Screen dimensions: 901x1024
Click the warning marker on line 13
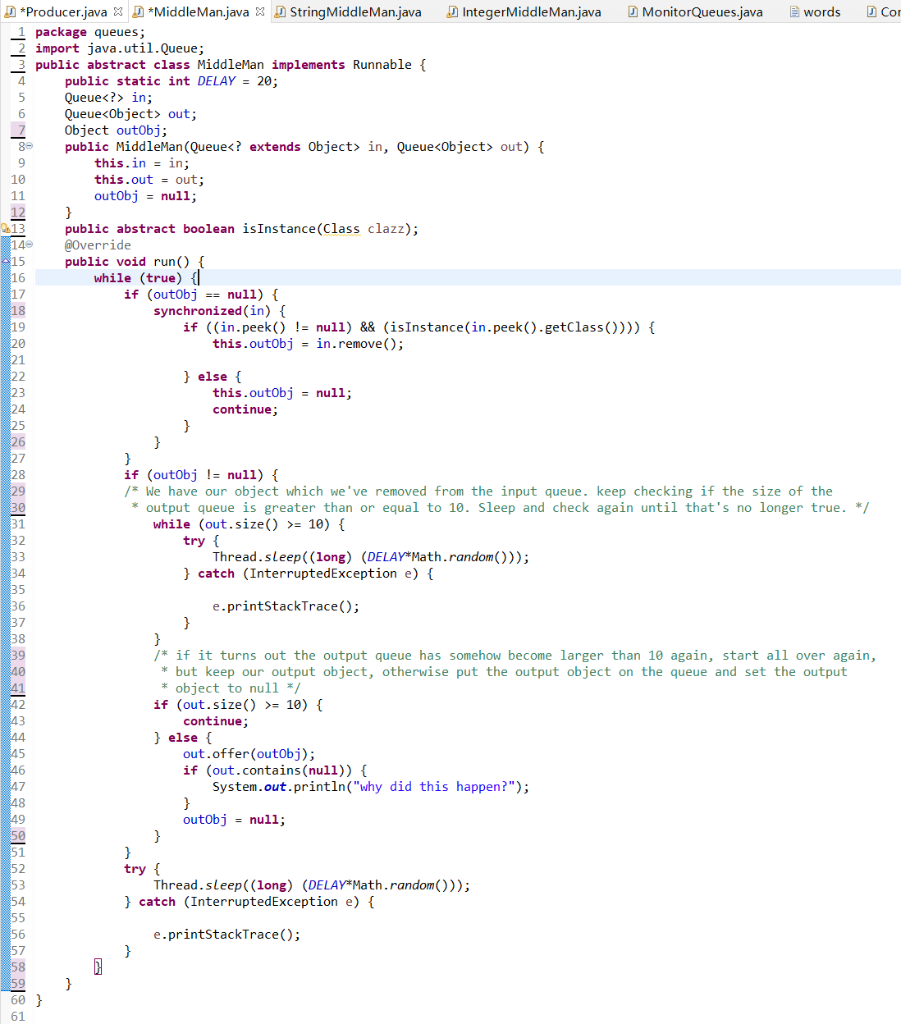tap(5, 229)
